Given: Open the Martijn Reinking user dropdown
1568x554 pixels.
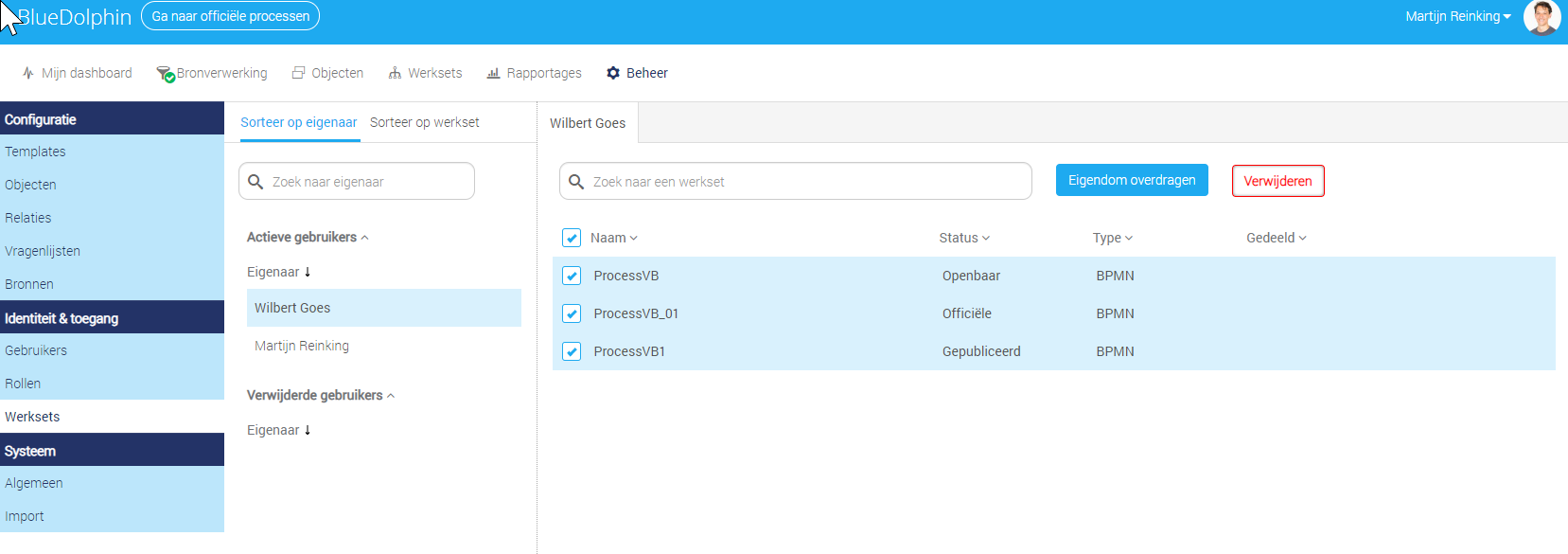Looking at the screenshot, I should pos(1458,16).
